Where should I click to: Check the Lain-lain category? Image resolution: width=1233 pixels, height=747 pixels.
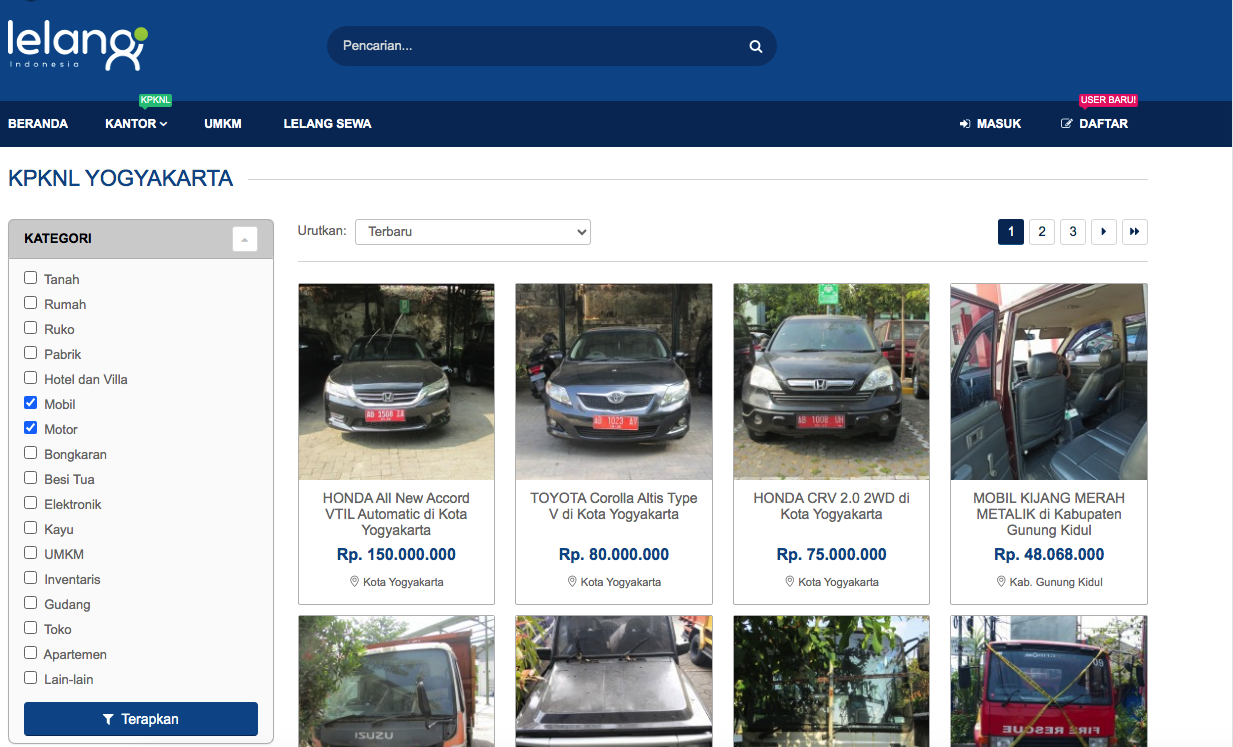[x=31, y=678]
